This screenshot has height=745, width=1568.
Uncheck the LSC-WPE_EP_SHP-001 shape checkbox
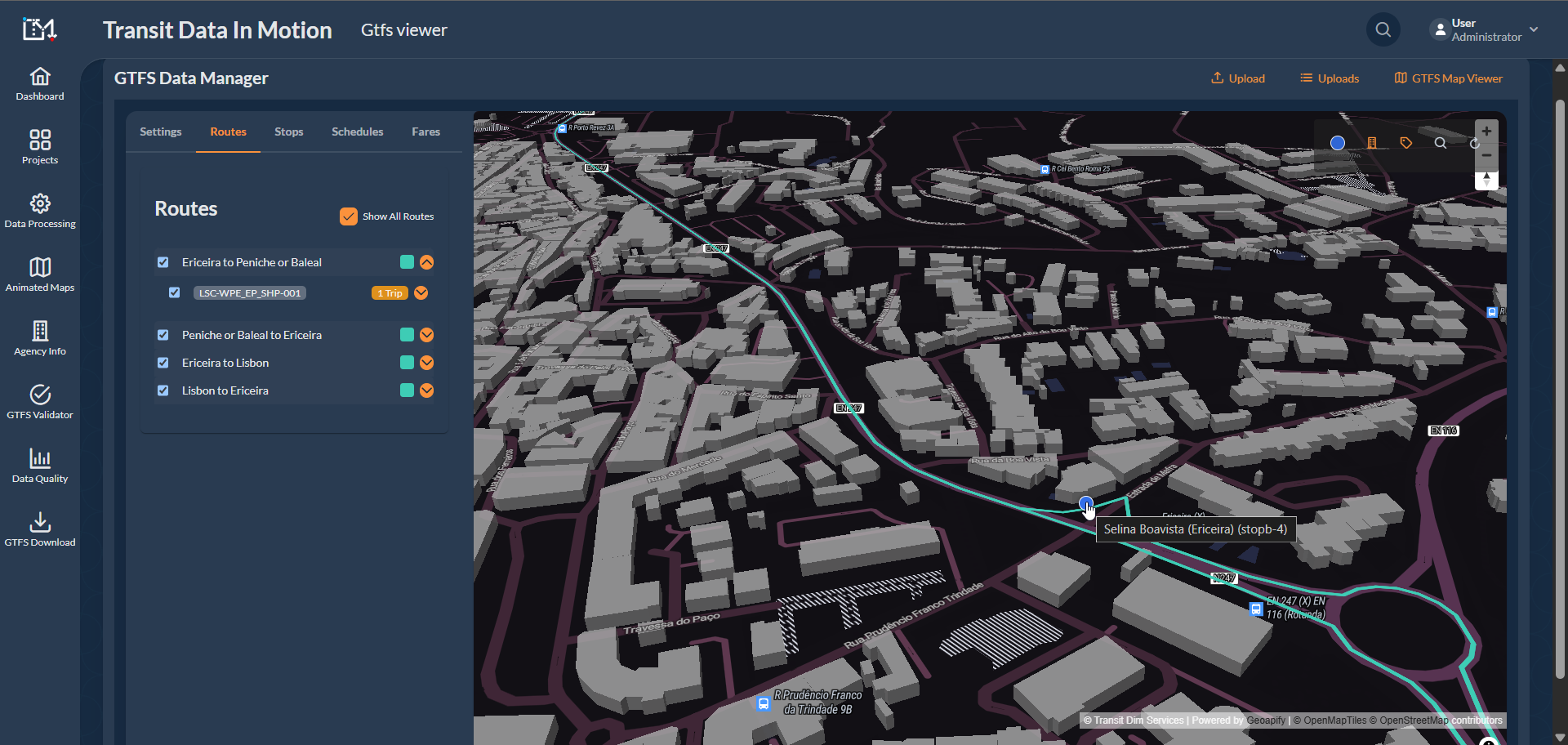175,292
